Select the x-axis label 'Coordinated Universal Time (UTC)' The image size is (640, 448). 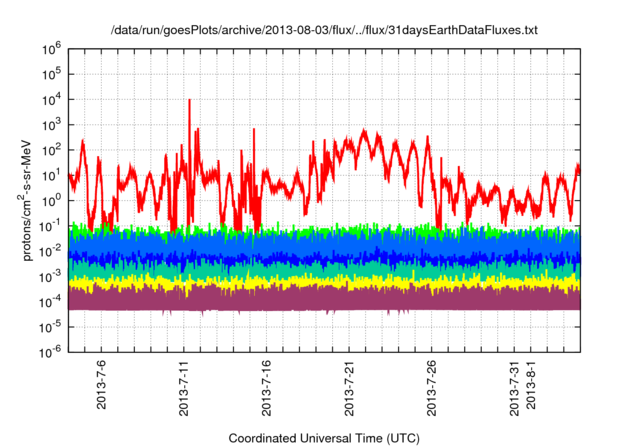point(324,439)
